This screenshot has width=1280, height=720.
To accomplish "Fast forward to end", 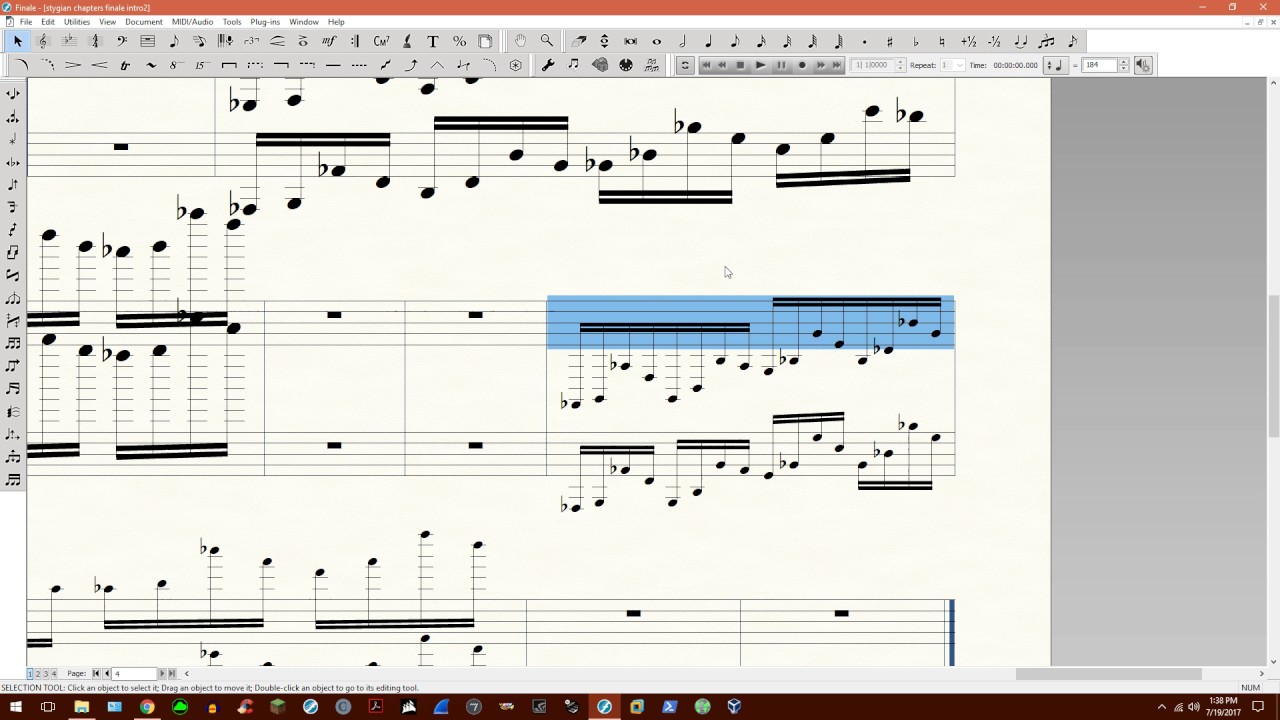I will (837, 65).
